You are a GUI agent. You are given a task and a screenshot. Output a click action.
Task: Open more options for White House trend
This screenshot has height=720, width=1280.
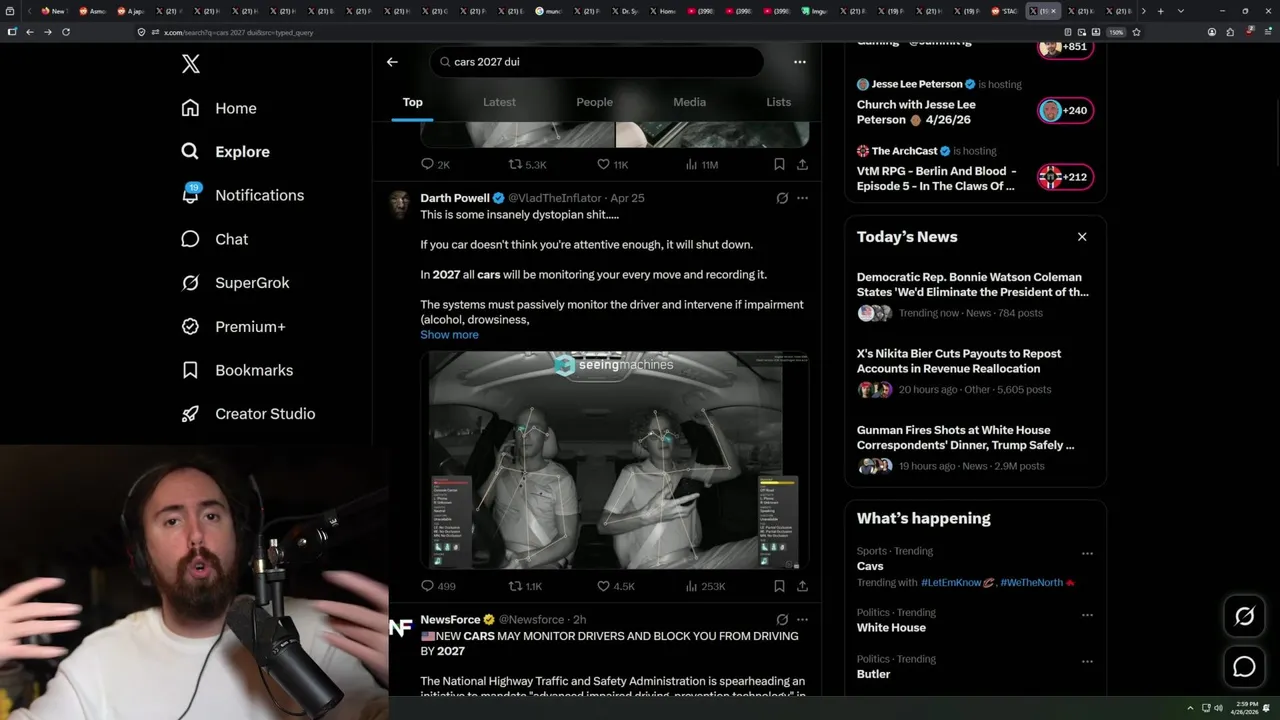pyautogui.click(x=1087, y=615)
